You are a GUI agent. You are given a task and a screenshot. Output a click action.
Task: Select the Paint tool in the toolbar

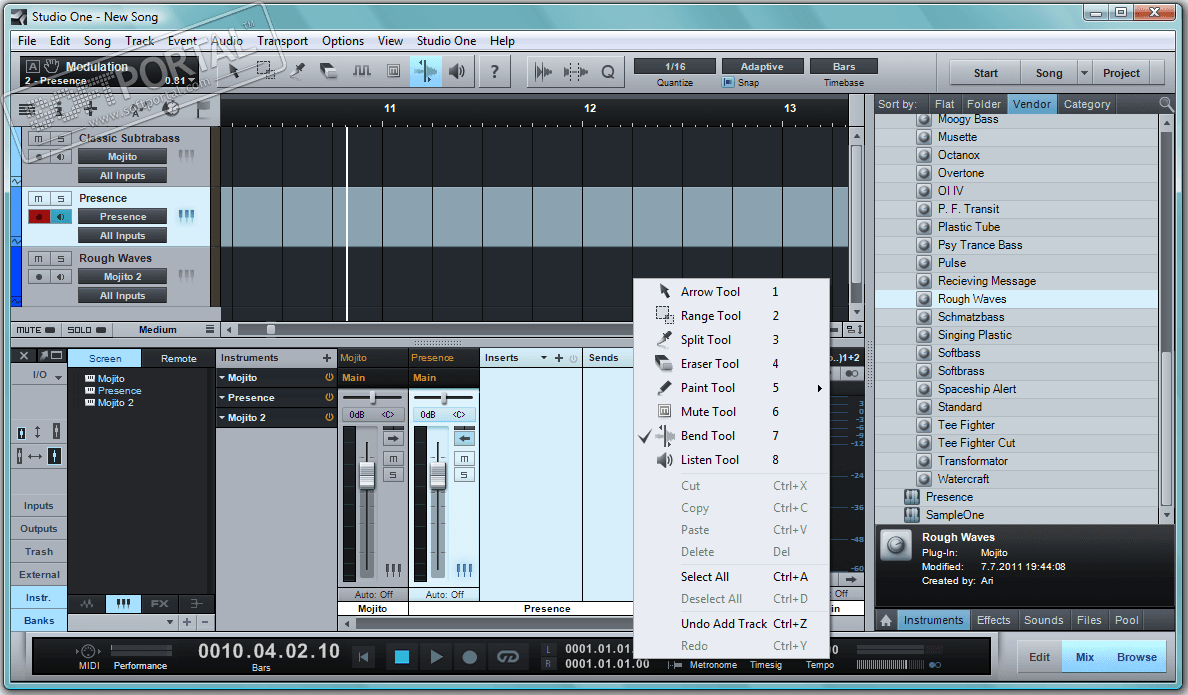click(361, 71)
